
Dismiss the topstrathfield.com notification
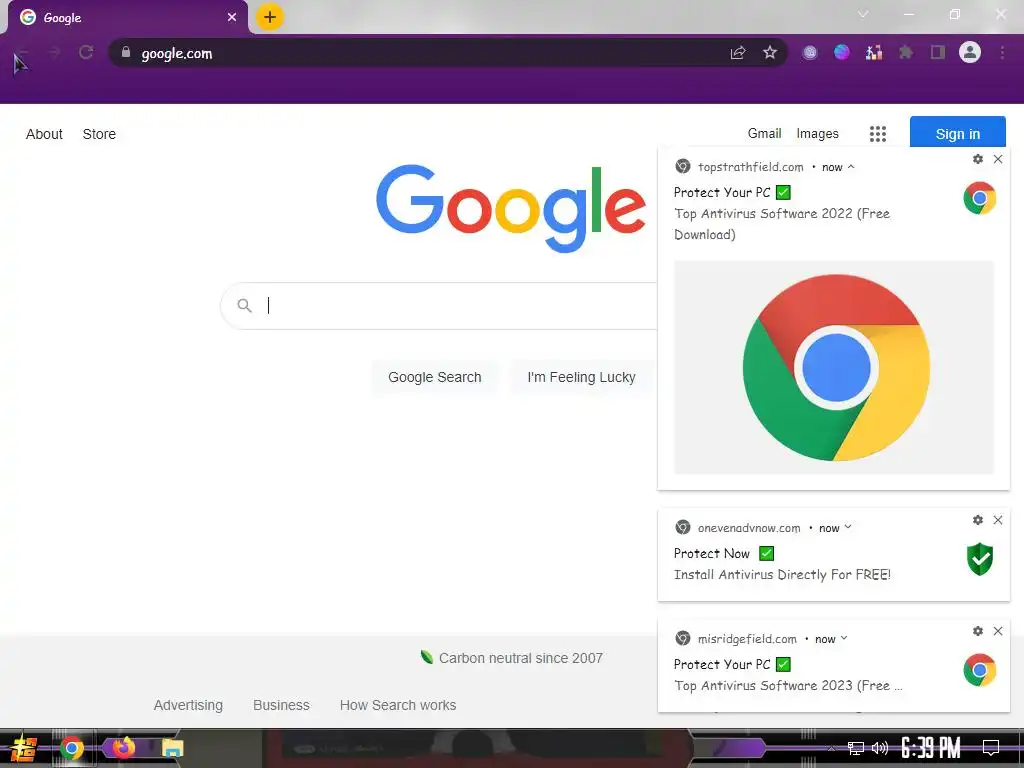[998, 159]
